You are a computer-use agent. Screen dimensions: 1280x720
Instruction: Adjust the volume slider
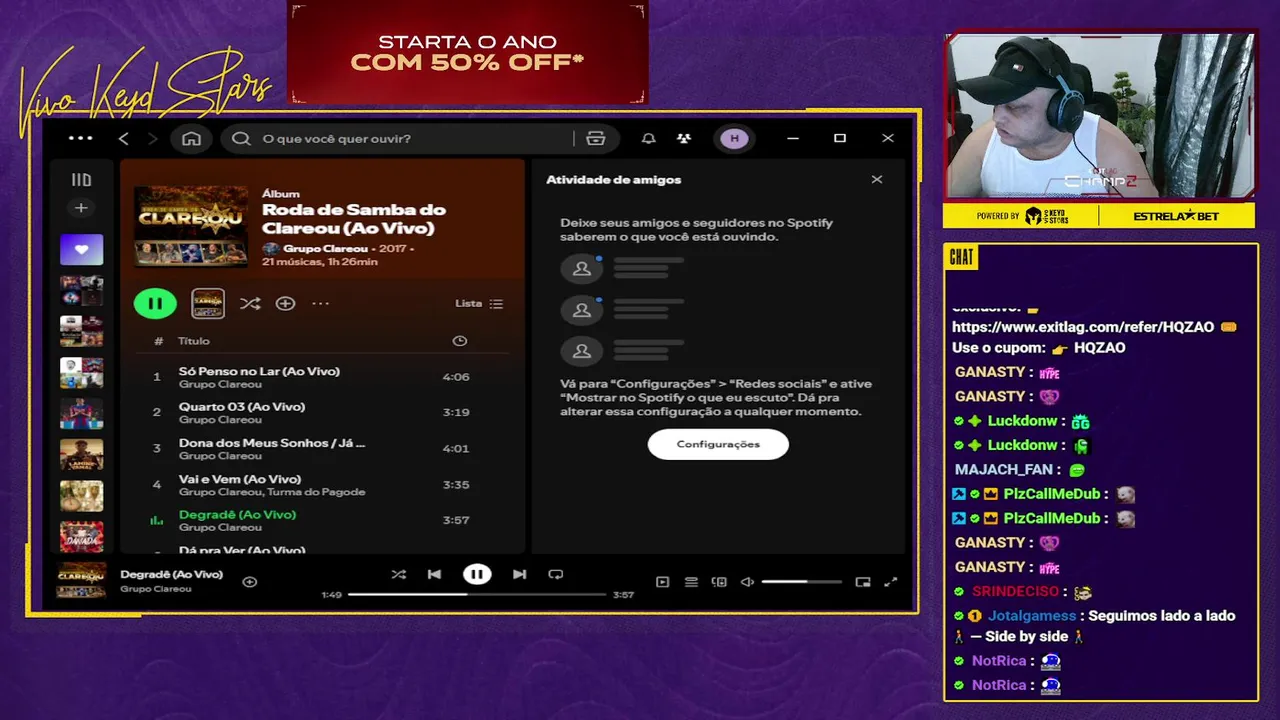[x=801, y=582]
